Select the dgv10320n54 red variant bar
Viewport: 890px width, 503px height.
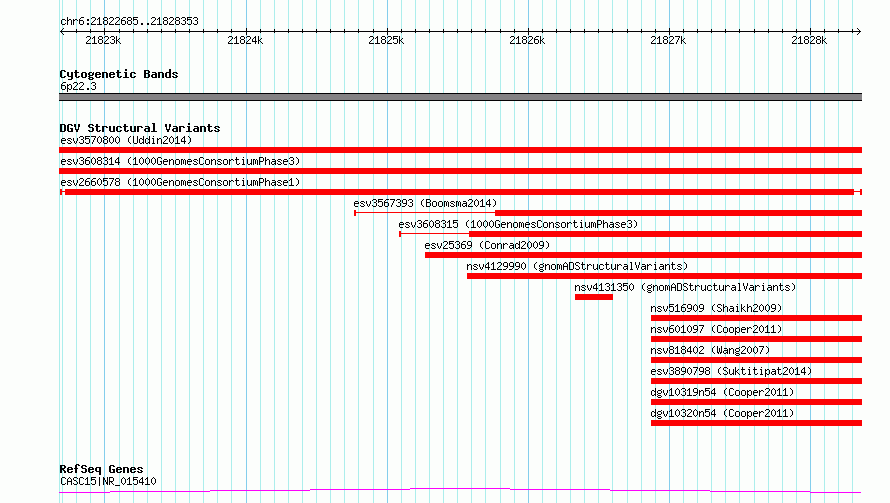757,423
